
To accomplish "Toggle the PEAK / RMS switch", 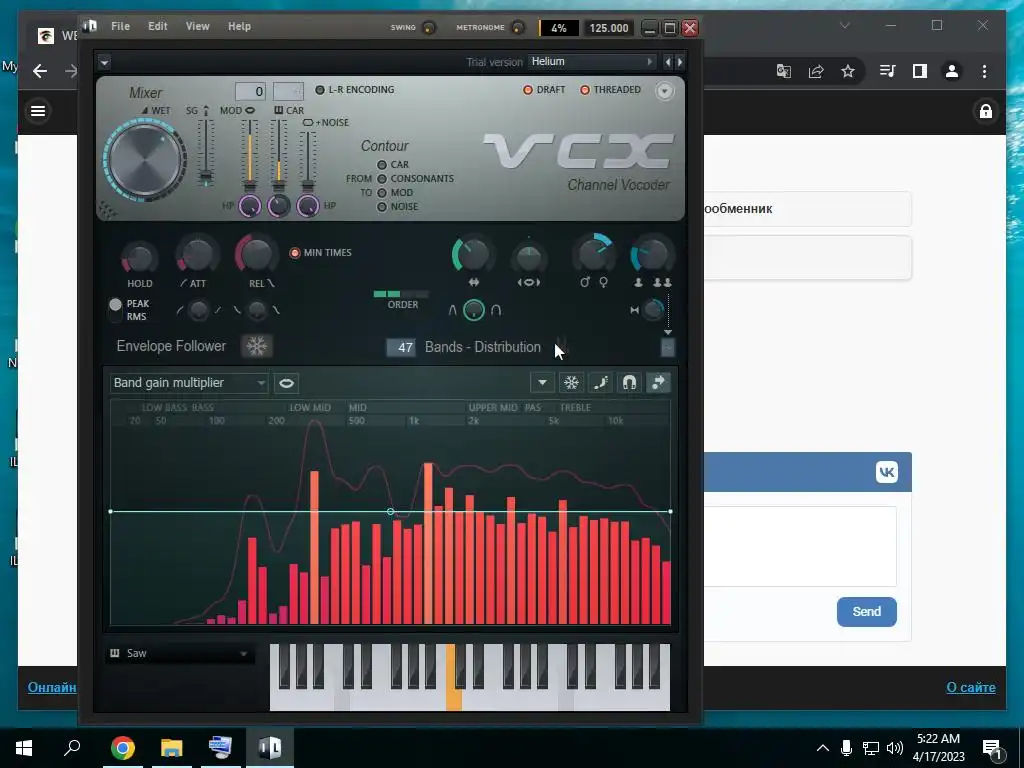I will tap(116, 310).
